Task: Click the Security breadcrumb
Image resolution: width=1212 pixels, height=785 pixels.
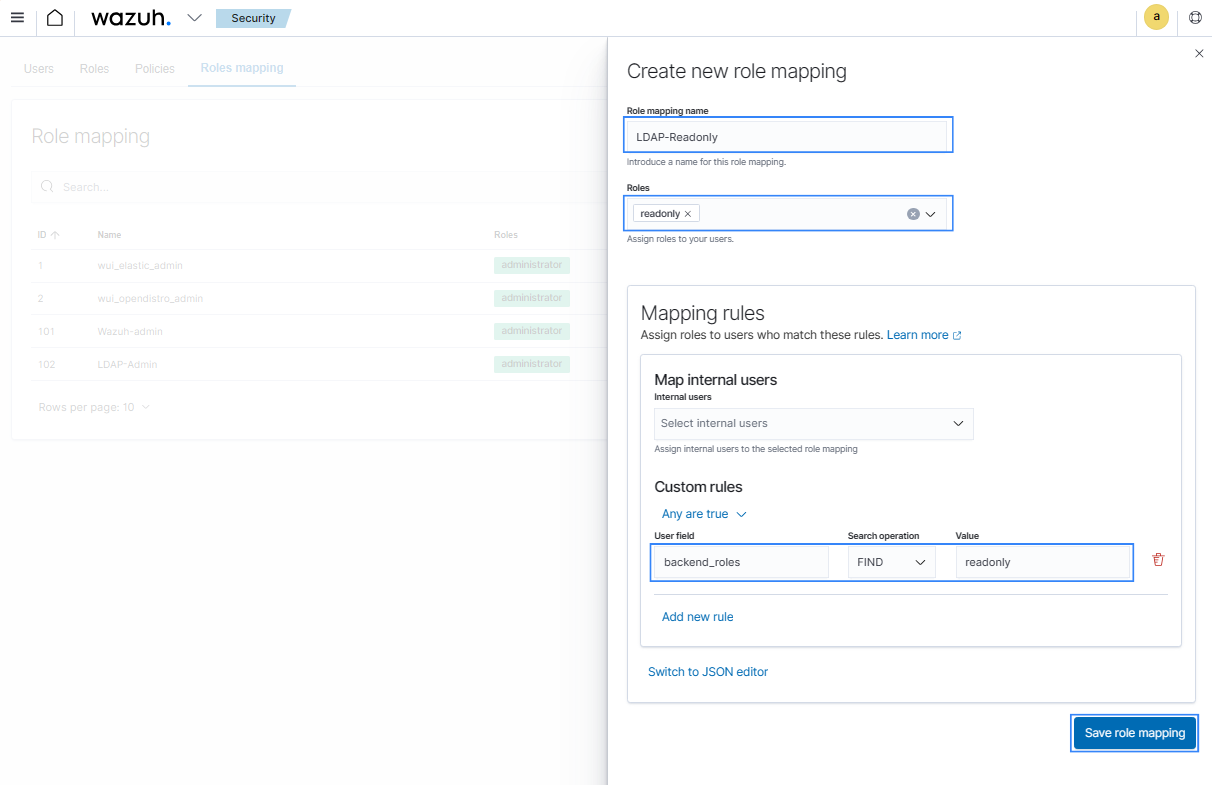Action: pyautogui.click(x=253, y=18)
